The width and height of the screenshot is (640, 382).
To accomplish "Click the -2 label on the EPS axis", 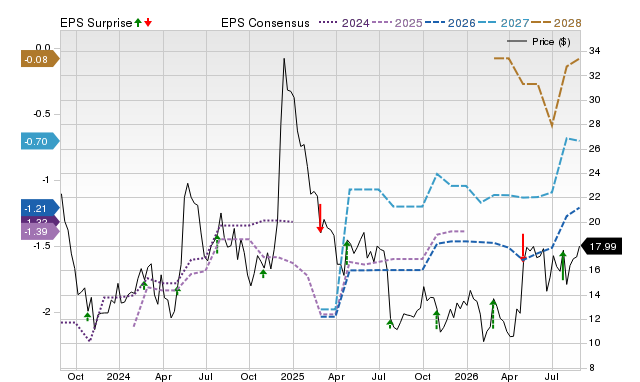I will [46, 312].
